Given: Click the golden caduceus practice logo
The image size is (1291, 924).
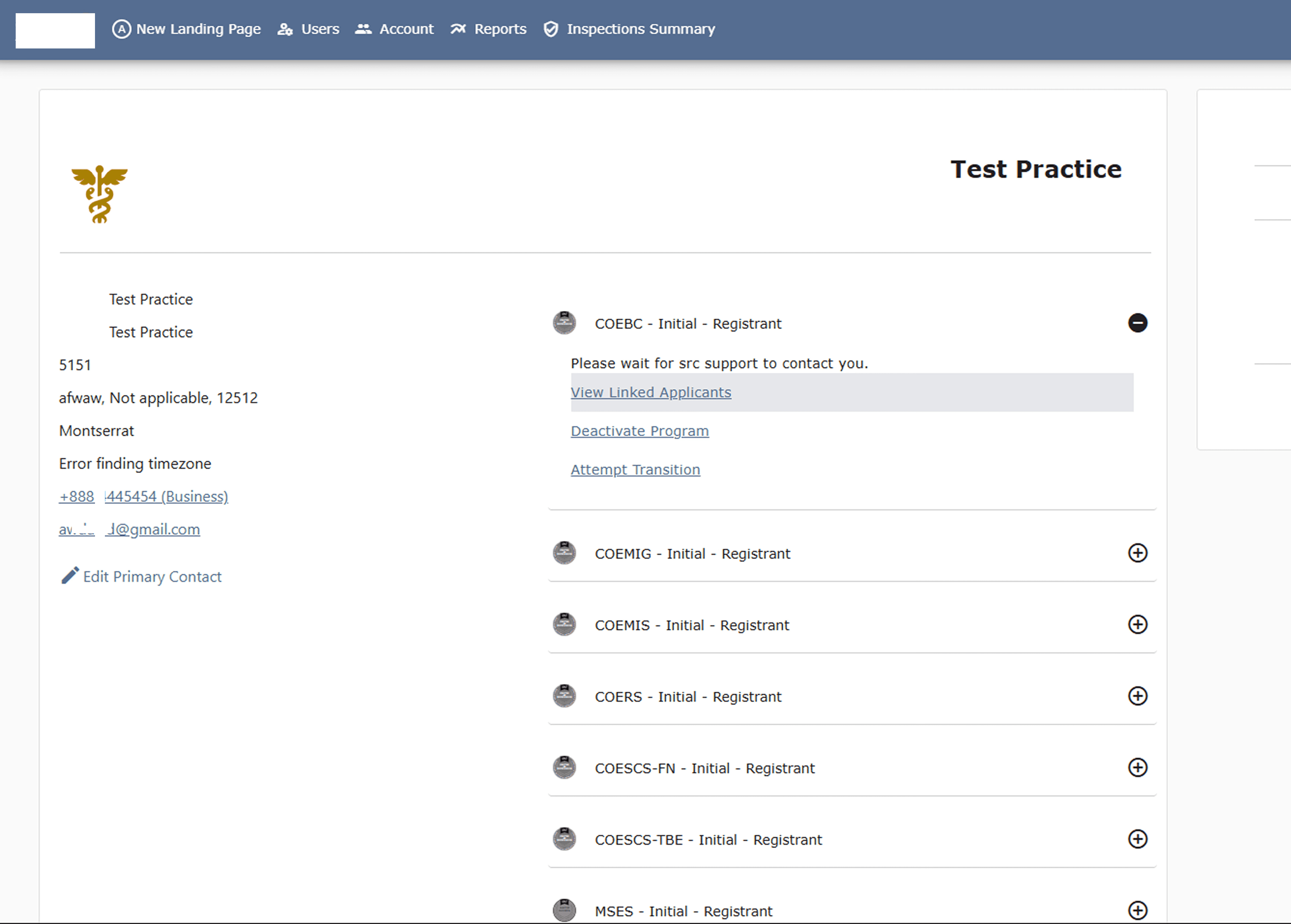Looking at the screenshot, I should pos(100,194).
